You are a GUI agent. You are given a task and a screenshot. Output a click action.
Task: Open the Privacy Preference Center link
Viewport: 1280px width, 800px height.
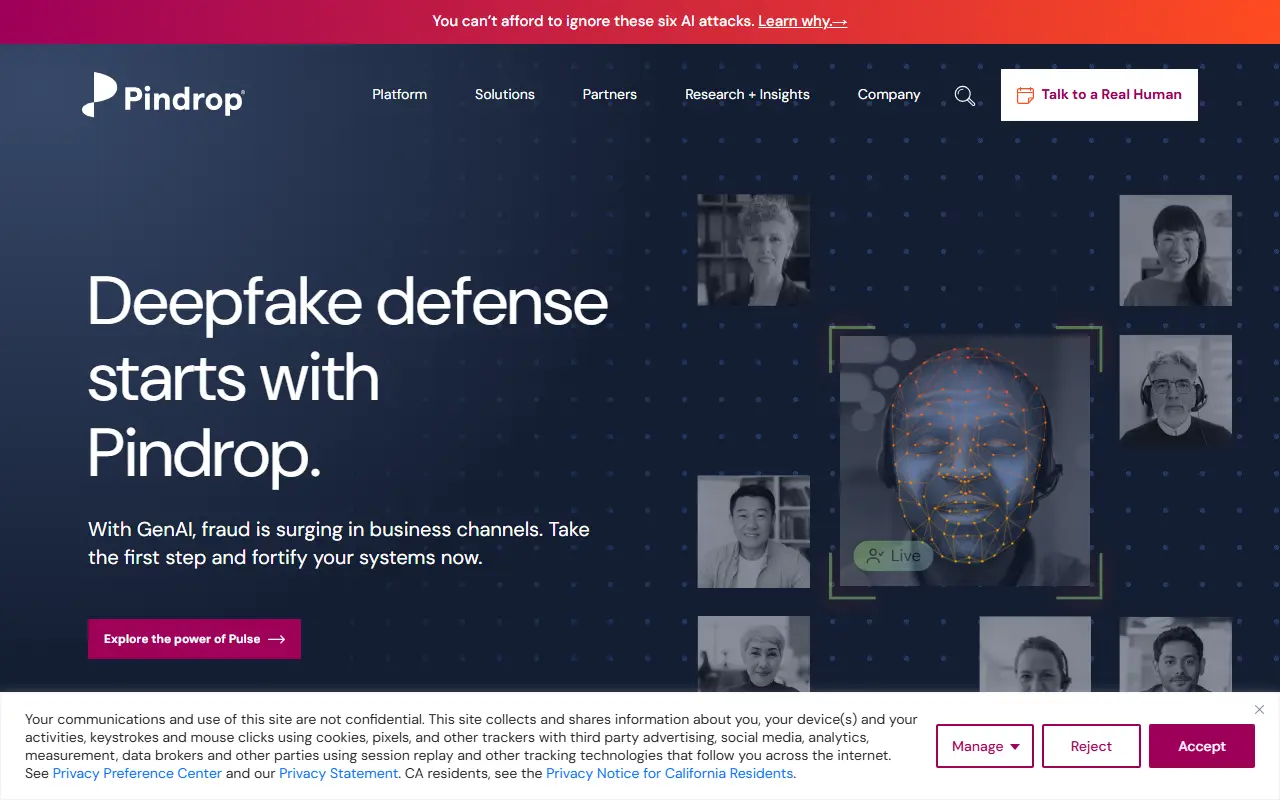[137, 773]
